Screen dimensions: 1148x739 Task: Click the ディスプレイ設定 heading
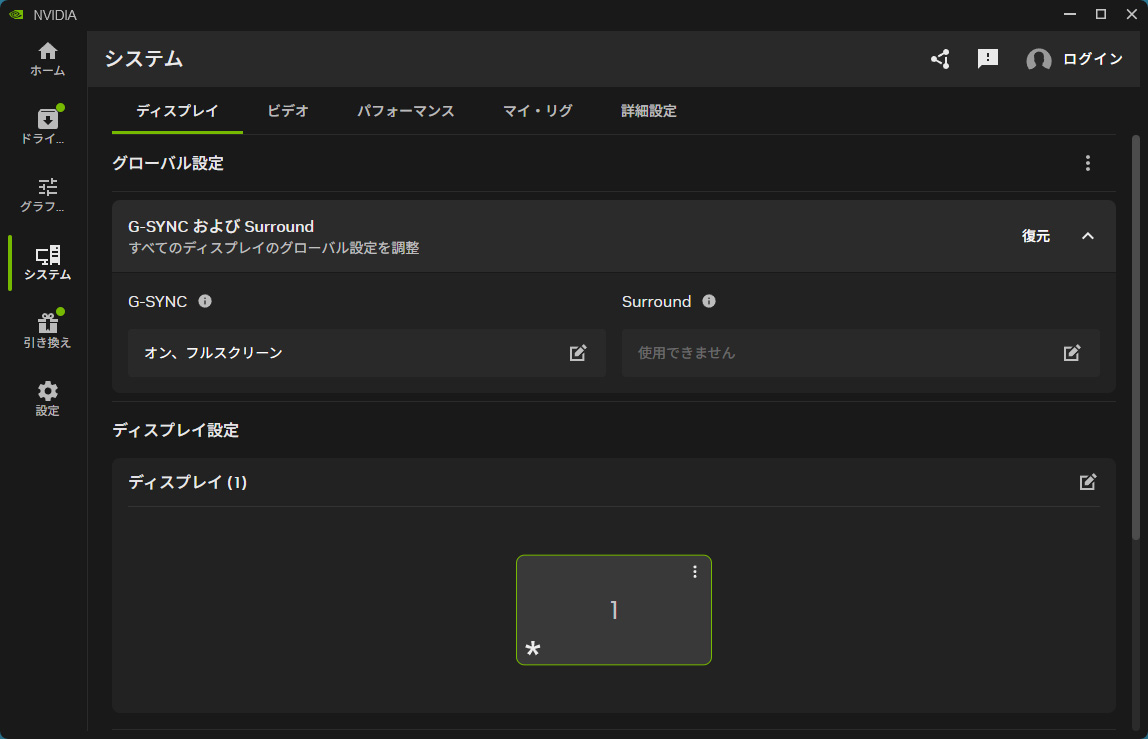click(x=176, y=431)
